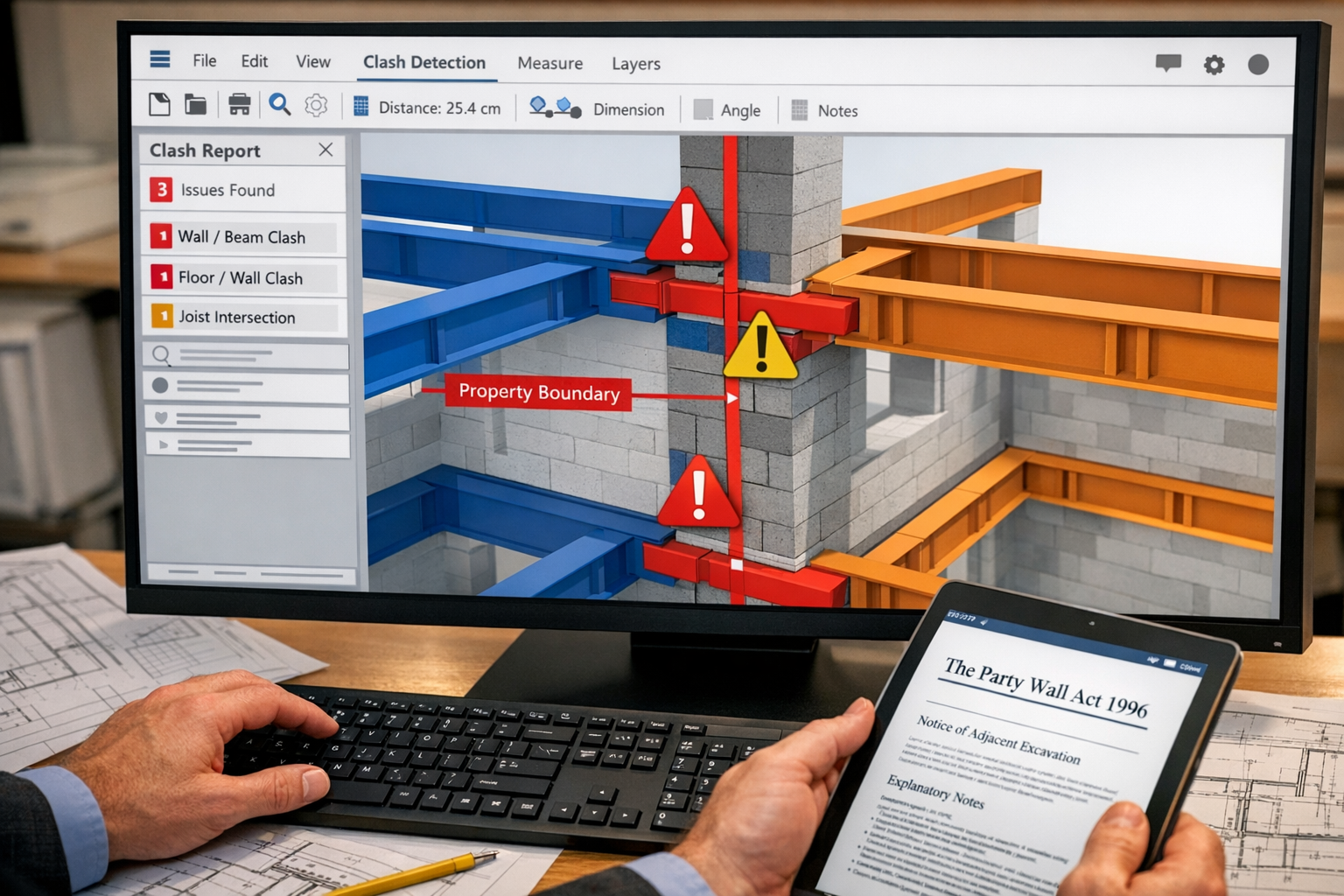This screenshot has height=896, width=1344.
Task: Open the chat/comments icon top right
Action: click(x=1168, y=64)
